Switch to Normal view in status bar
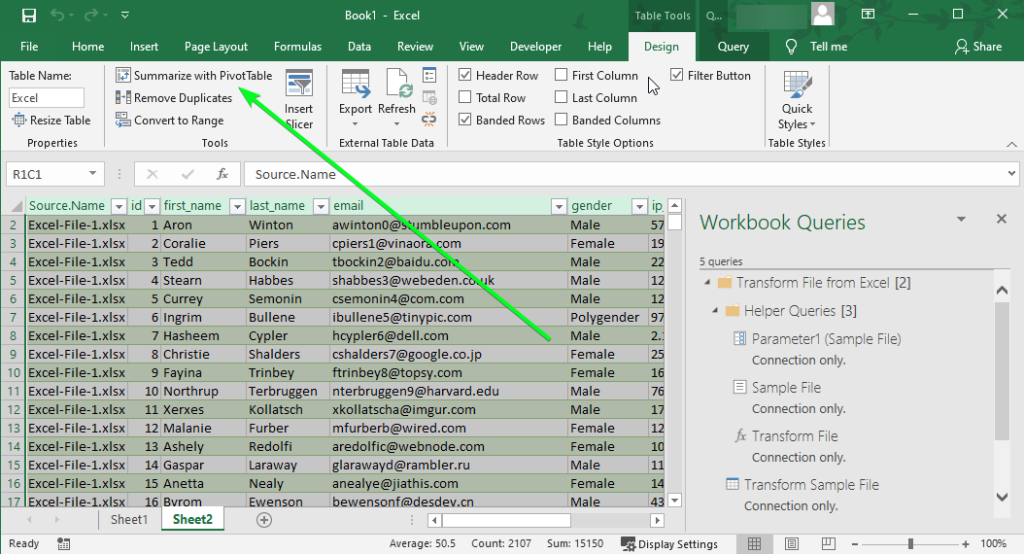This screenshot has width=1024, height=554. [754, 544]
